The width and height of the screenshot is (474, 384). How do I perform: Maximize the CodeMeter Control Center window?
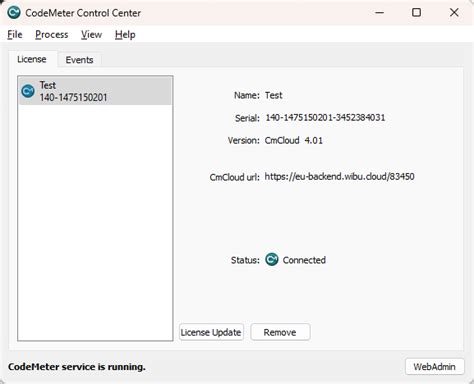point(416,13)
